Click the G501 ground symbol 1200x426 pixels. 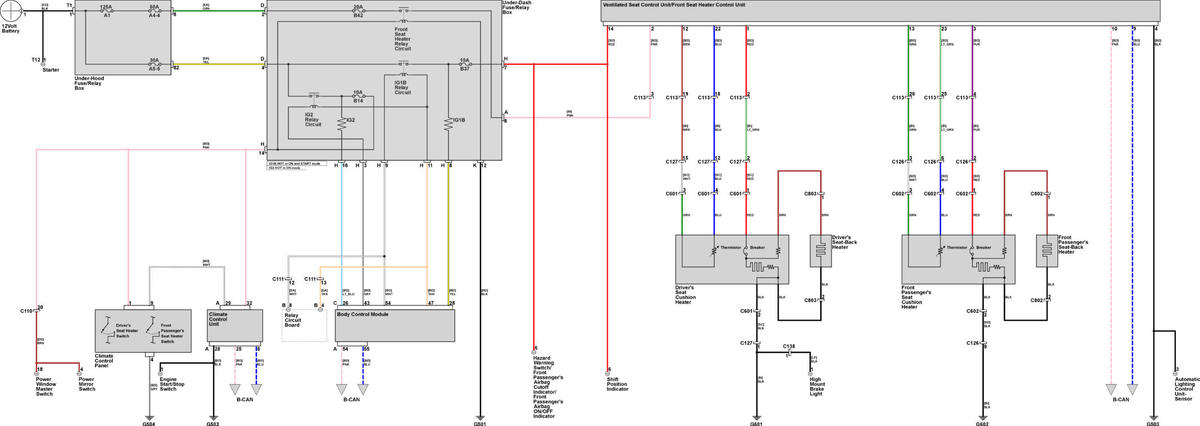point(480,420)
